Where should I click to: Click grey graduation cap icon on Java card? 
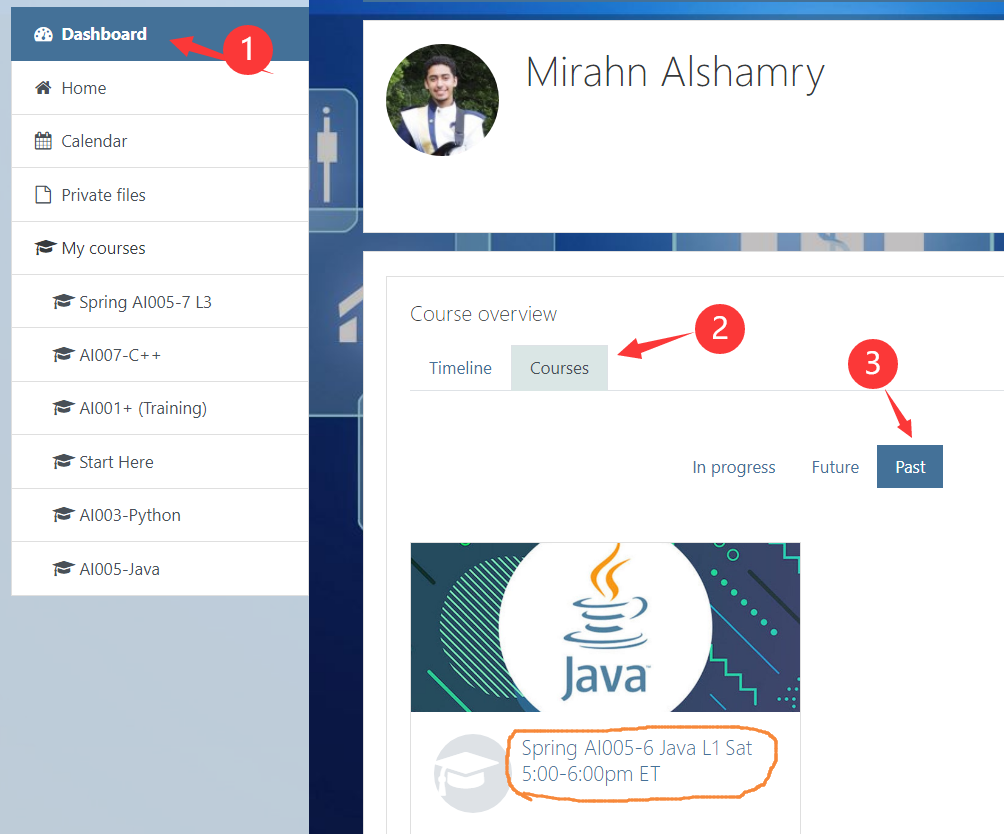click(471, 772)
